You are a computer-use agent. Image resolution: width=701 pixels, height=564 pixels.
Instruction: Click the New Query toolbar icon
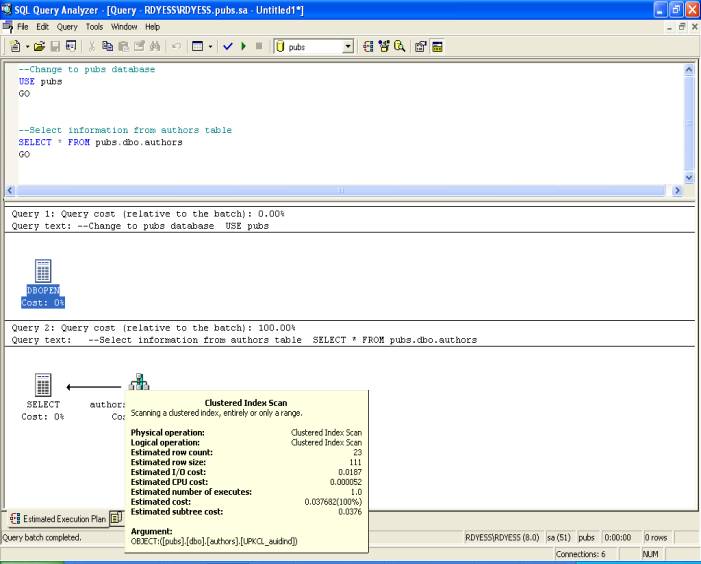pos(14,46)
